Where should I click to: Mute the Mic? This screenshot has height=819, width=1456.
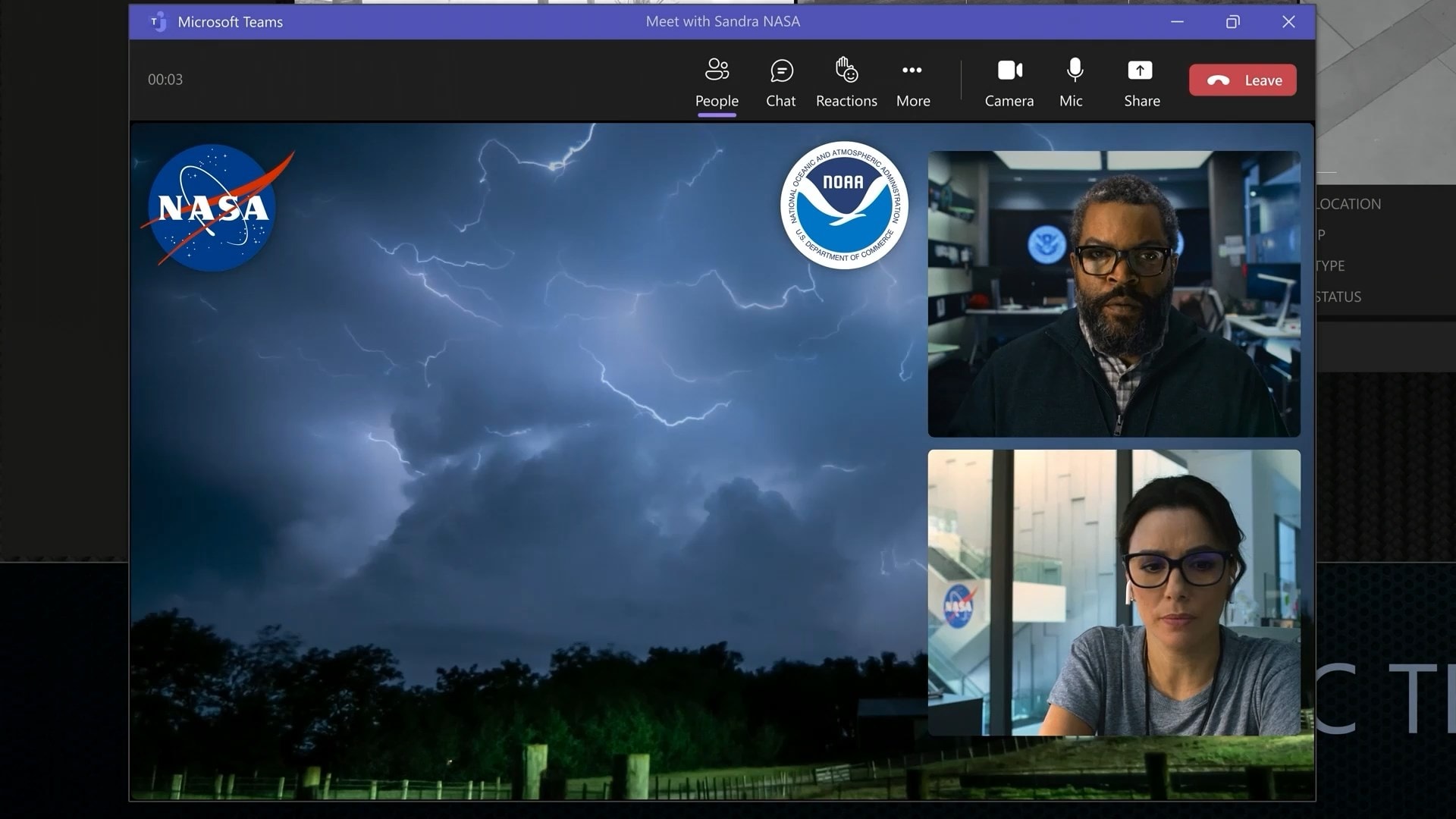(x=1072, y=83)
